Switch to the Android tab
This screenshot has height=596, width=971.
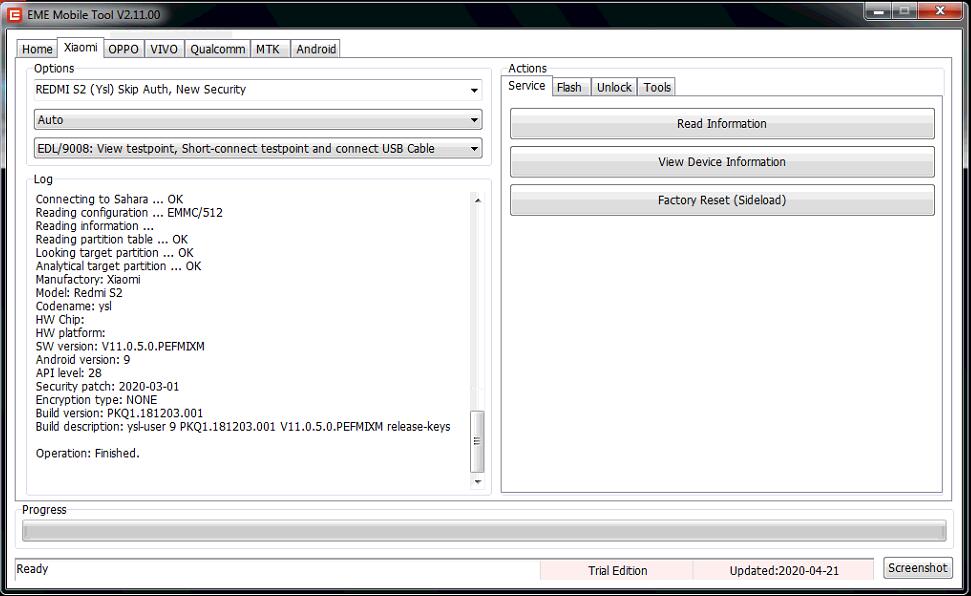tap(316, 49)
